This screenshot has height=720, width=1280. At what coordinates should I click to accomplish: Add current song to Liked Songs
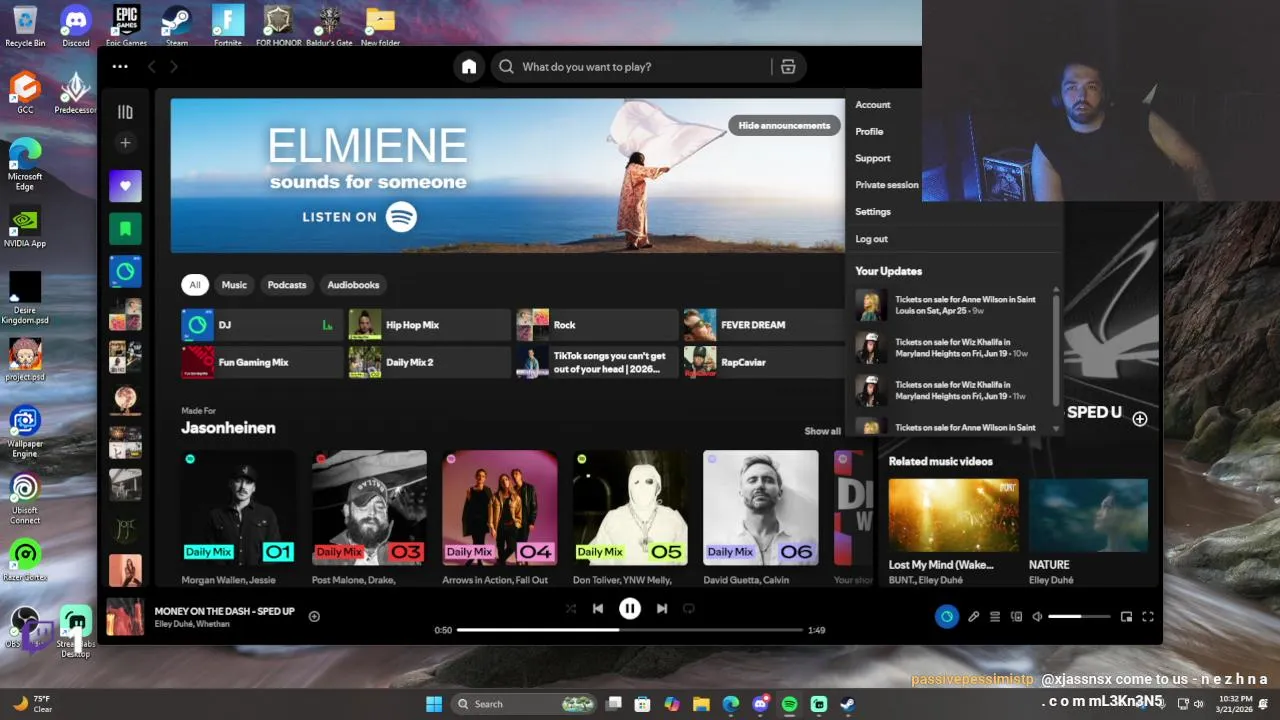(314, 616)
